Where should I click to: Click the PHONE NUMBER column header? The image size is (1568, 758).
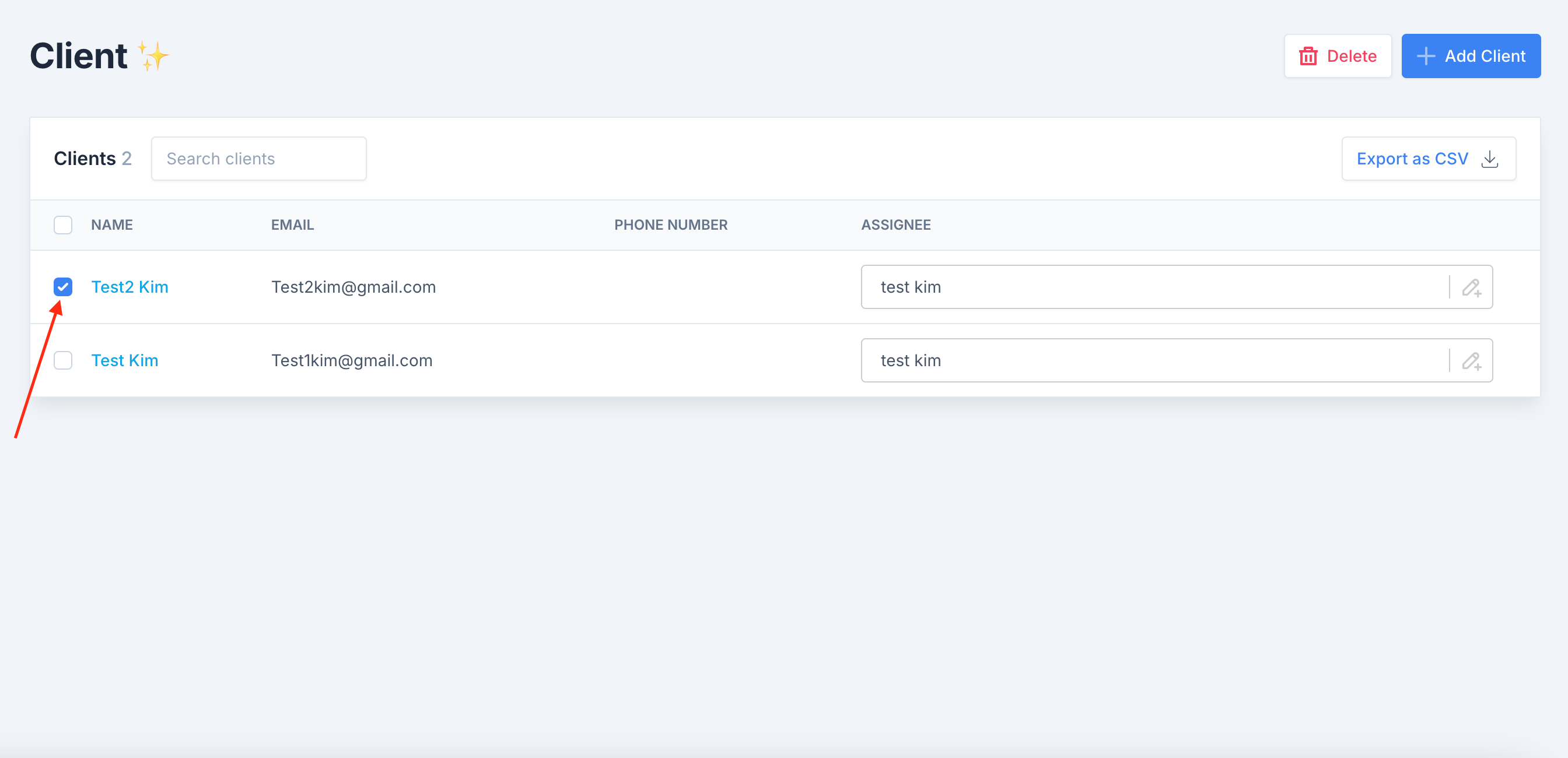671,225
